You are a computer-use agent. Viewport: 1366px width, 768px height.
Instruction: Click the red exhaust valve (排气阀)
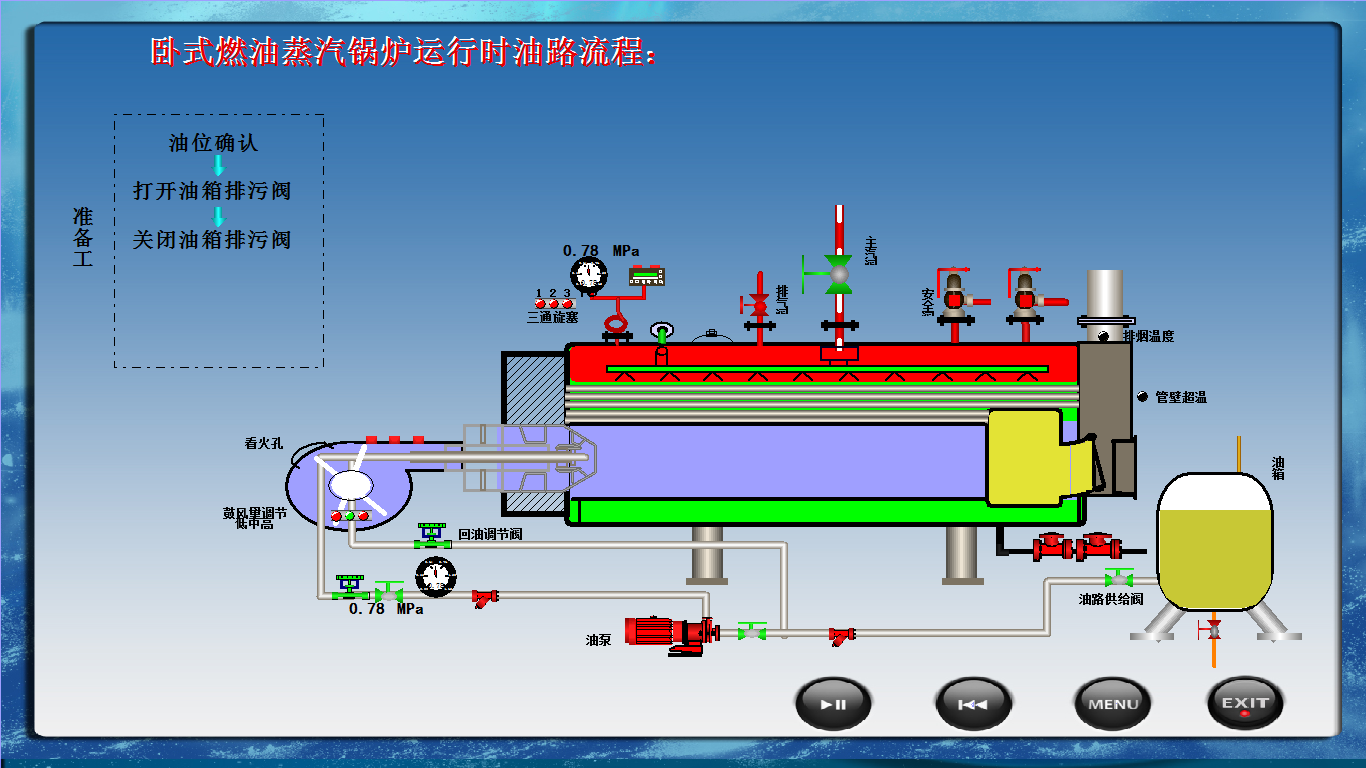click(758, 303)
